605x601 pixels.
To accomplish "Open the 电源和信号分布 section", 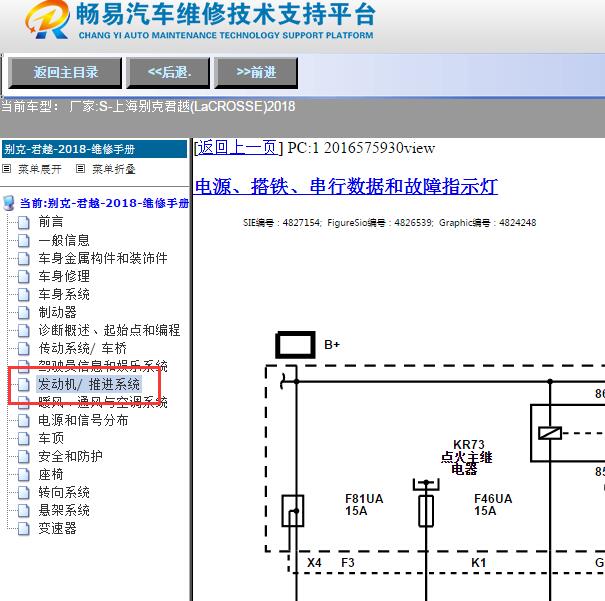I will (x=83, y=420).
